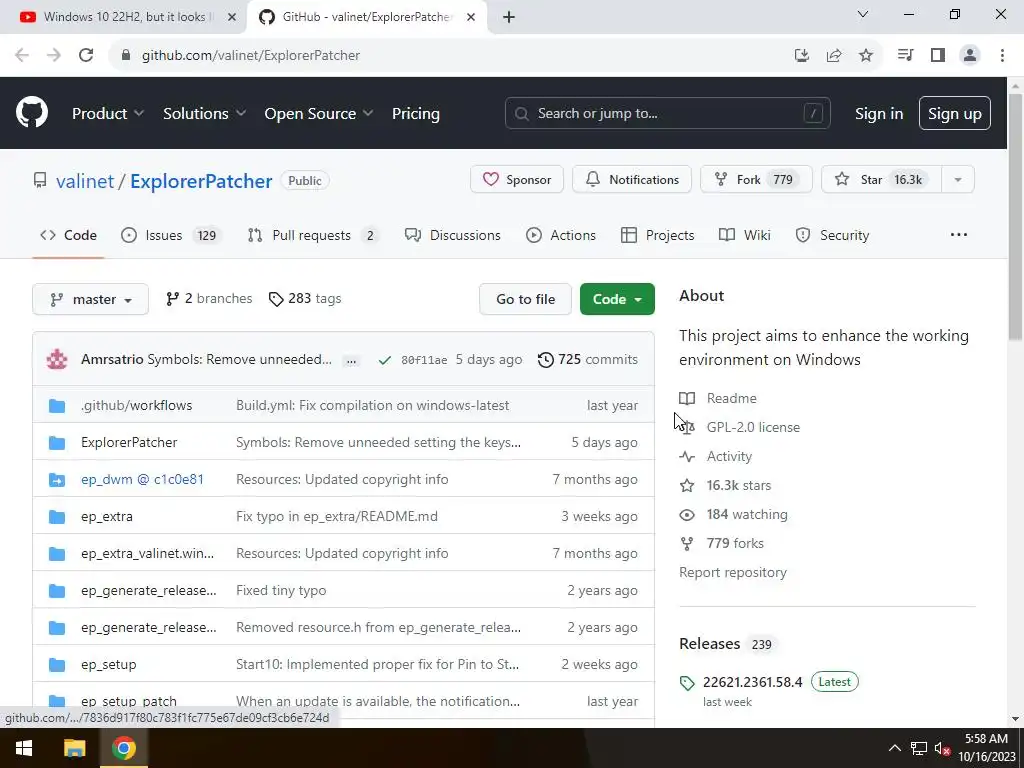Open the tab search chevron in title bar

coord(863,14)
